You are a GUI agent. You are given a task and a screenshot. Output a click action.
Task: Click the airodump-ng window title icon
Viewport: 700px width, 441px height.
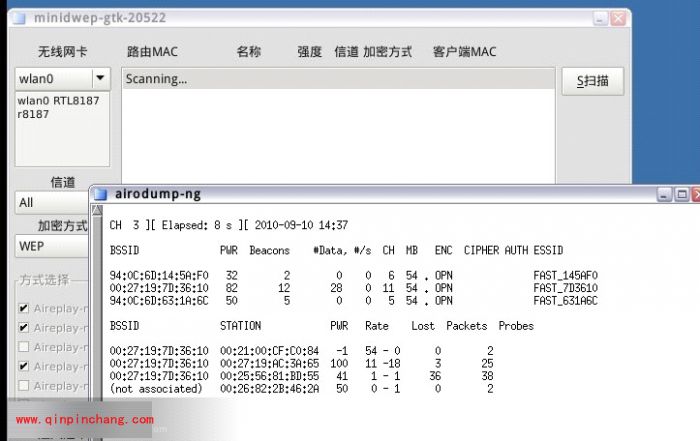100,194
